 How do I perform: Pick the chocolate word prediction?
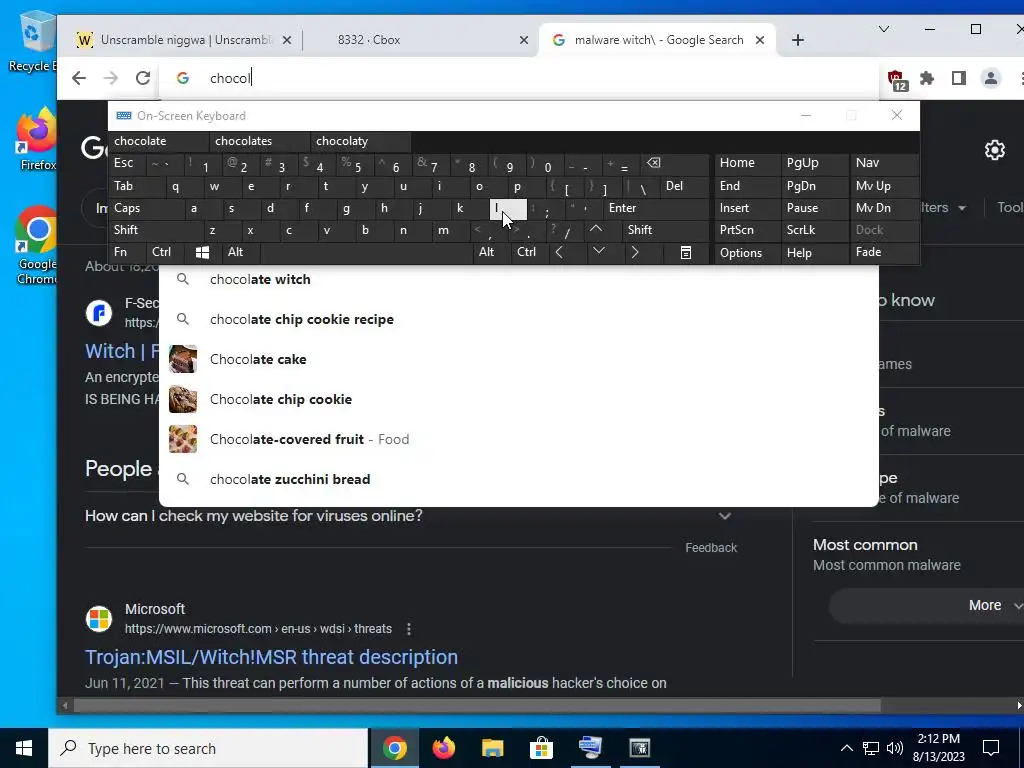(159, 141)
